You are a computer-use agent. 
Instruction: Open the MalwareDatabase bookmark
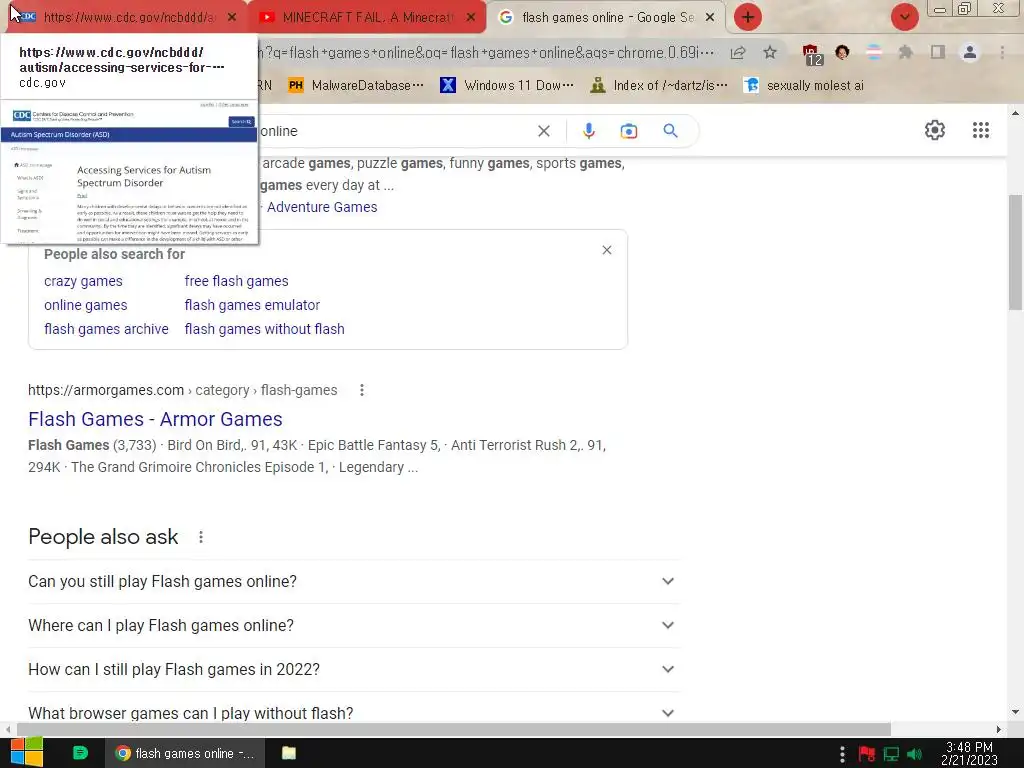[x=357, y=86]
